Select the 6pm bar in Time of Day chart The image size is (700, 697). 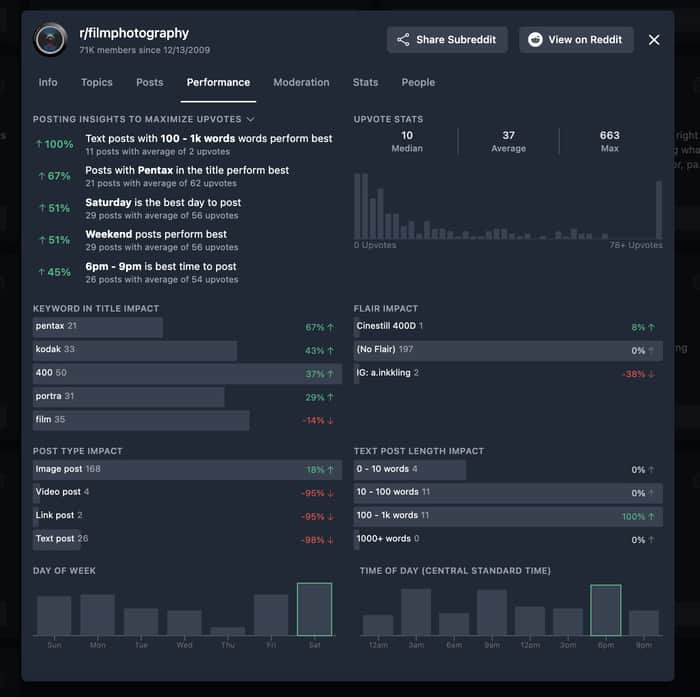coord(605,609)
